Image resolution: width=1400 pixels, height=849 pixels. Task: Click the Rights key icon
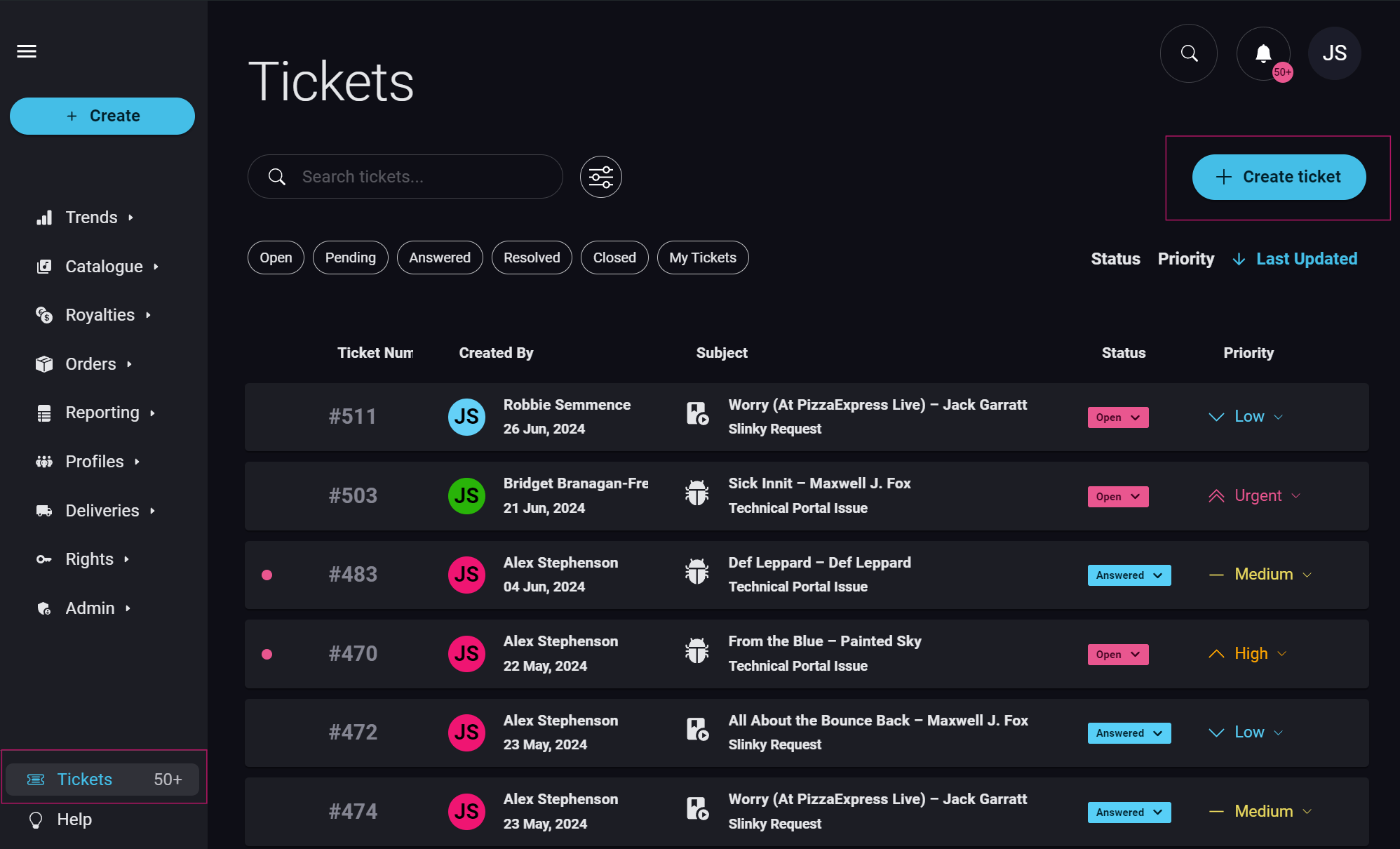click(x=44, y=559)
